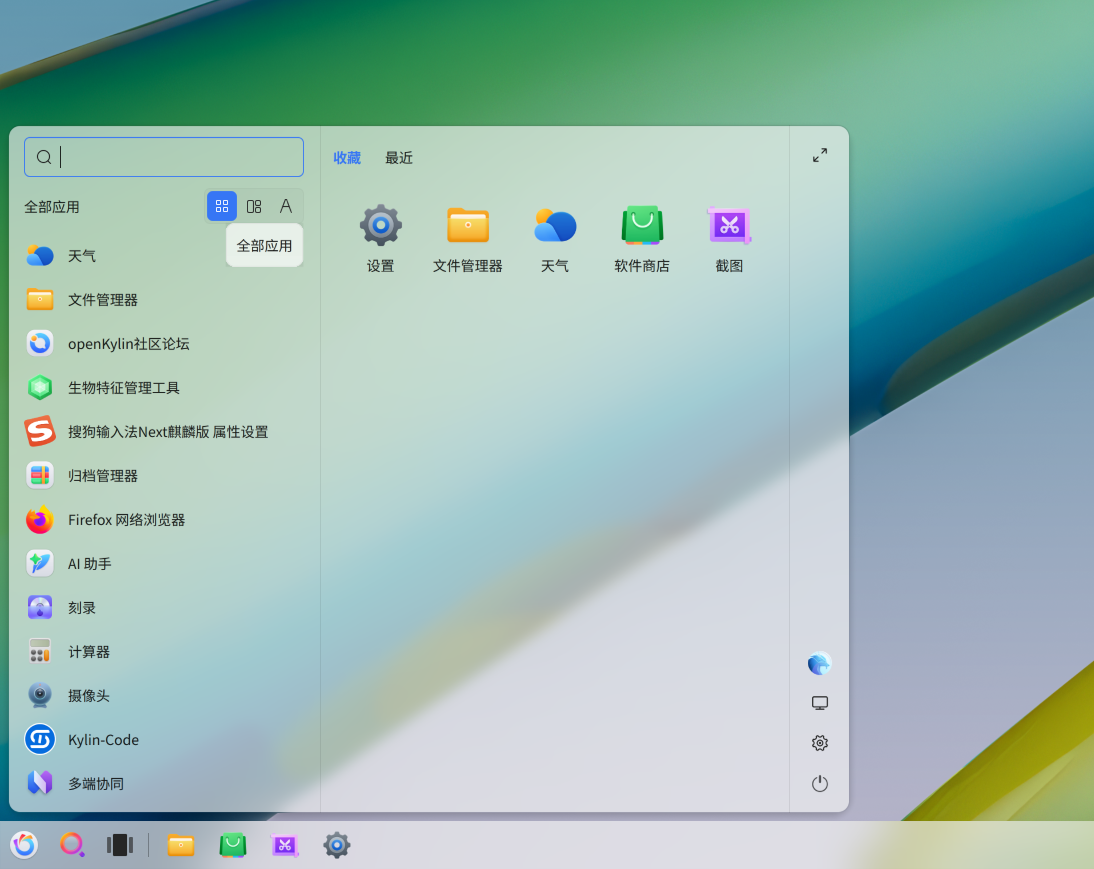
Task: Open Kylin-Code from the app list
Action: click(164, 739)
